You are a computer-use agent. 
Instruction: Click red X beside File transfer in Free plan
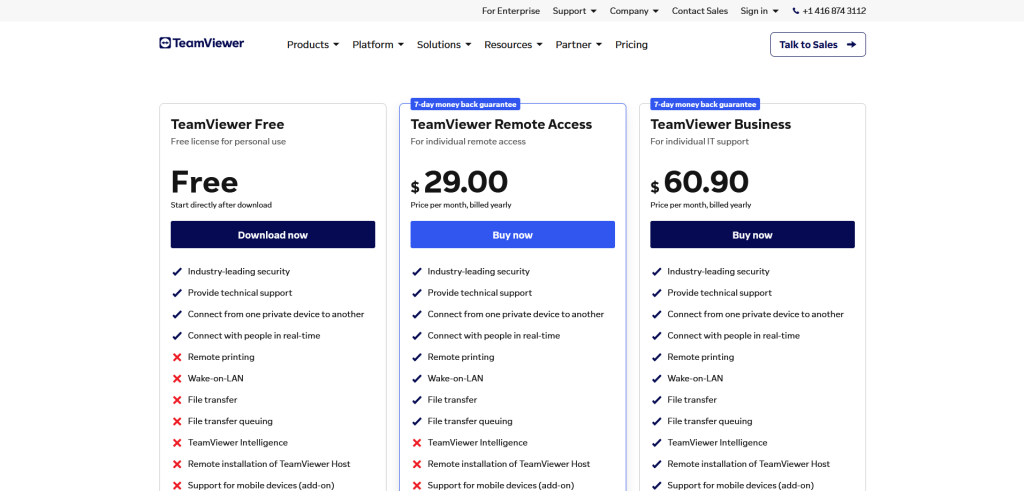(x=177, y=400)
